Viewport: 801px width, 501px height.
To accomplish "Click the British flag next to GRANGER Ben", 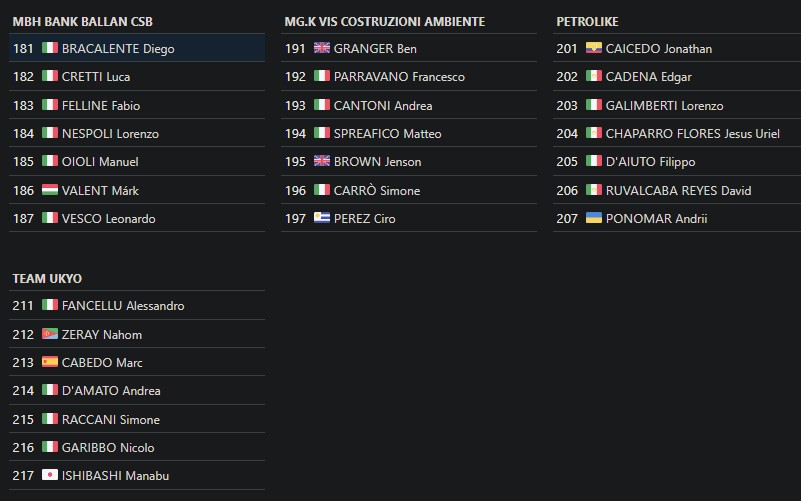I will tap(322, 48).
